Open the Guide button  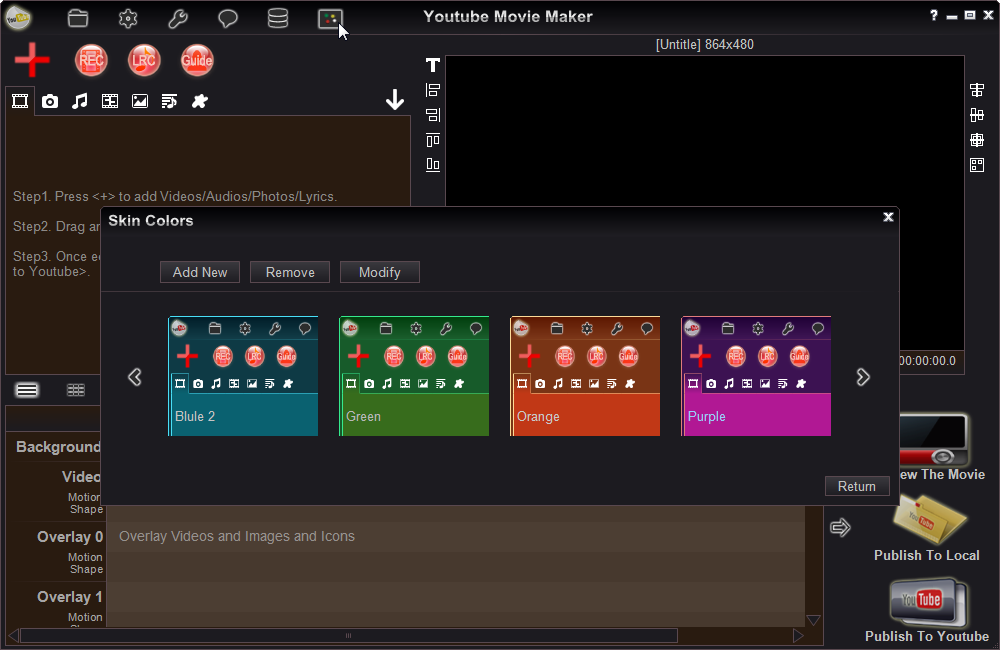[197, 61]
